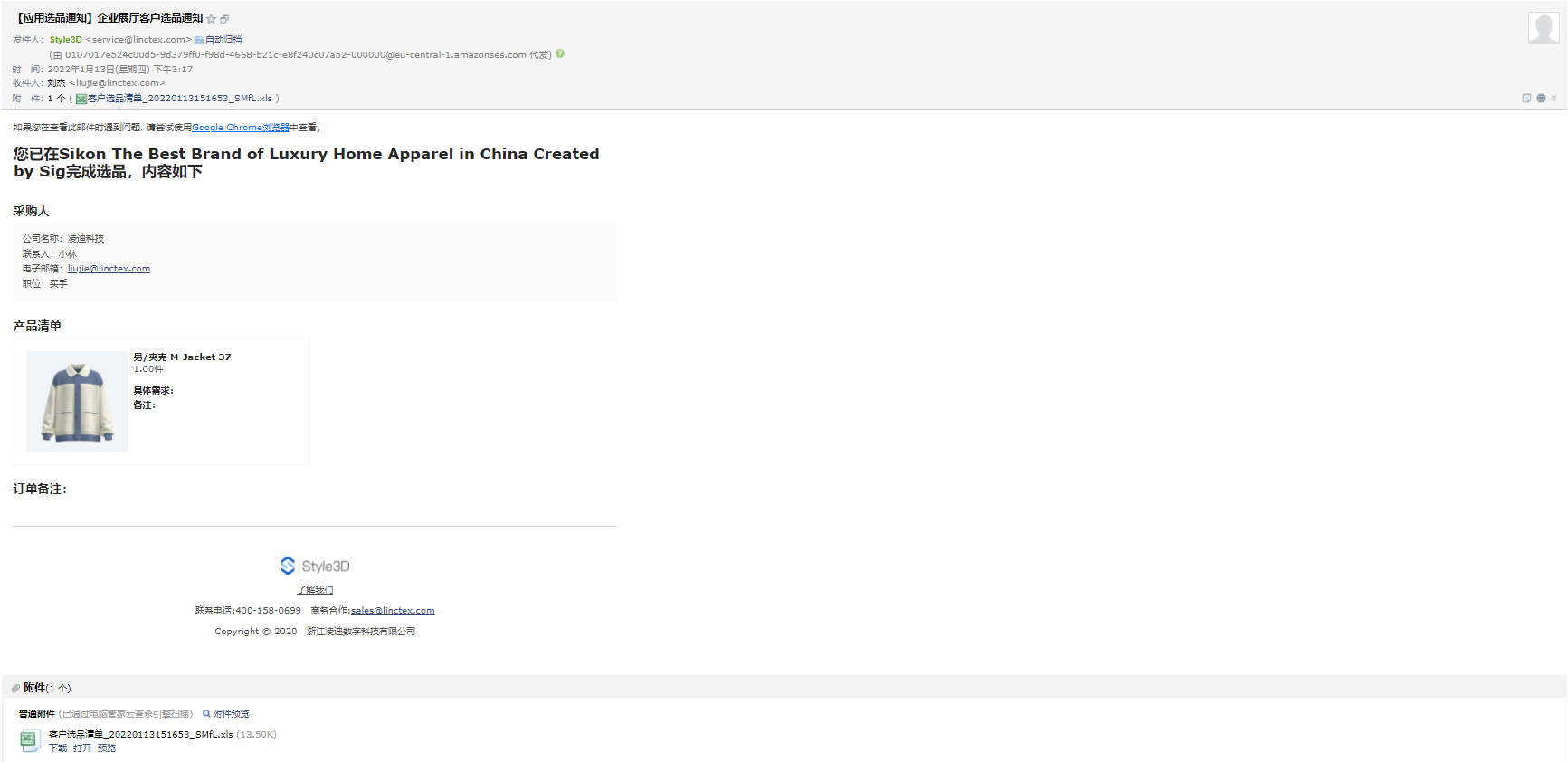Image resolution: width=1568 pixels, height=762 pixels.
Task: Click the xls attachment icon in header
Action: click(81, 99)
